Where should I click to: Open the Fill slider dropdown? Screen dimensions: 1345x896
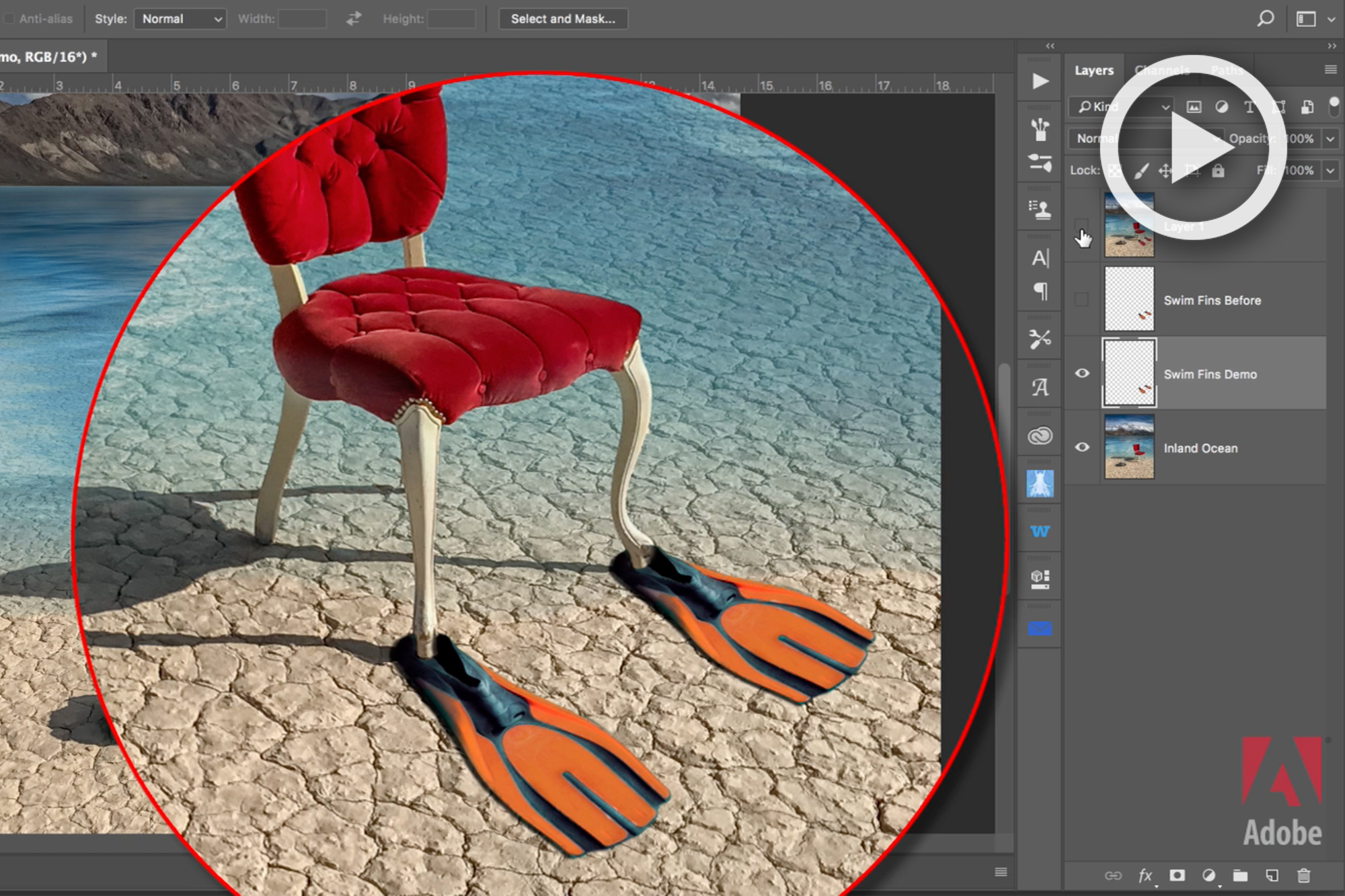(x=1330, y=171)
